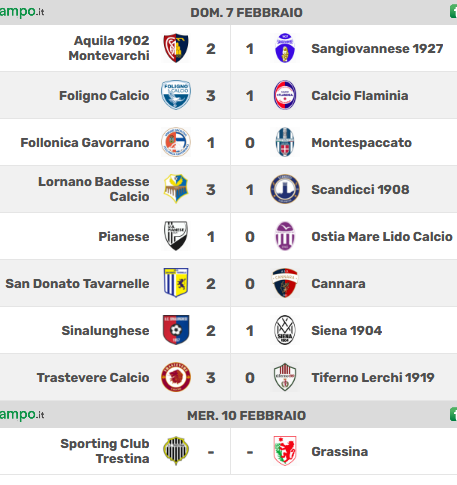Open the Sinalunghese team name link
Screen dimensions: 457x485
(105, 331)
